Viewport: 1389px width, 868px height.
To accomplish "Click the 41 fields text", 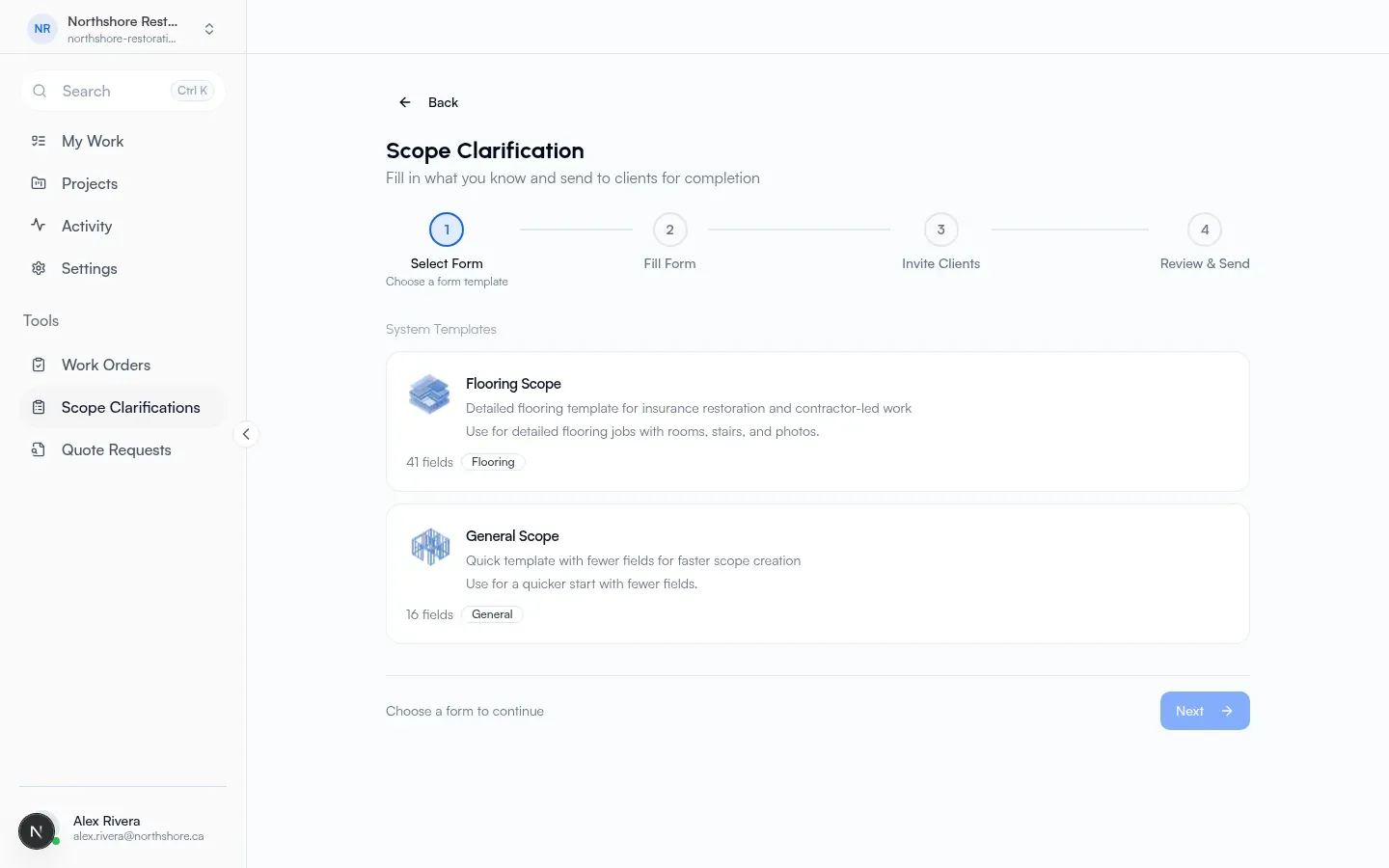I will point(429,462).
